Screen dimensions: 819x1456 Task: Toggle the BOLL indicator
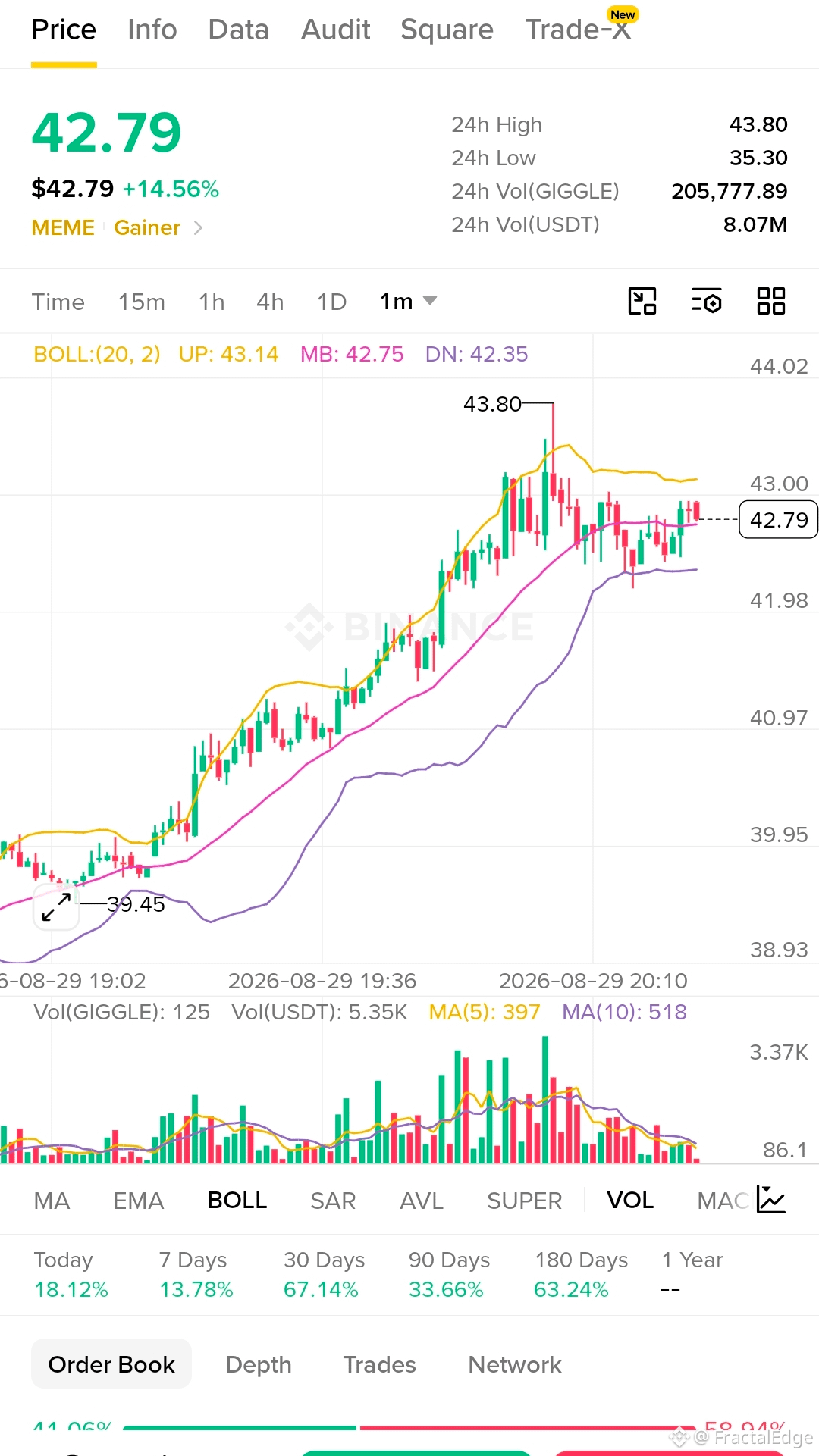237,1201
